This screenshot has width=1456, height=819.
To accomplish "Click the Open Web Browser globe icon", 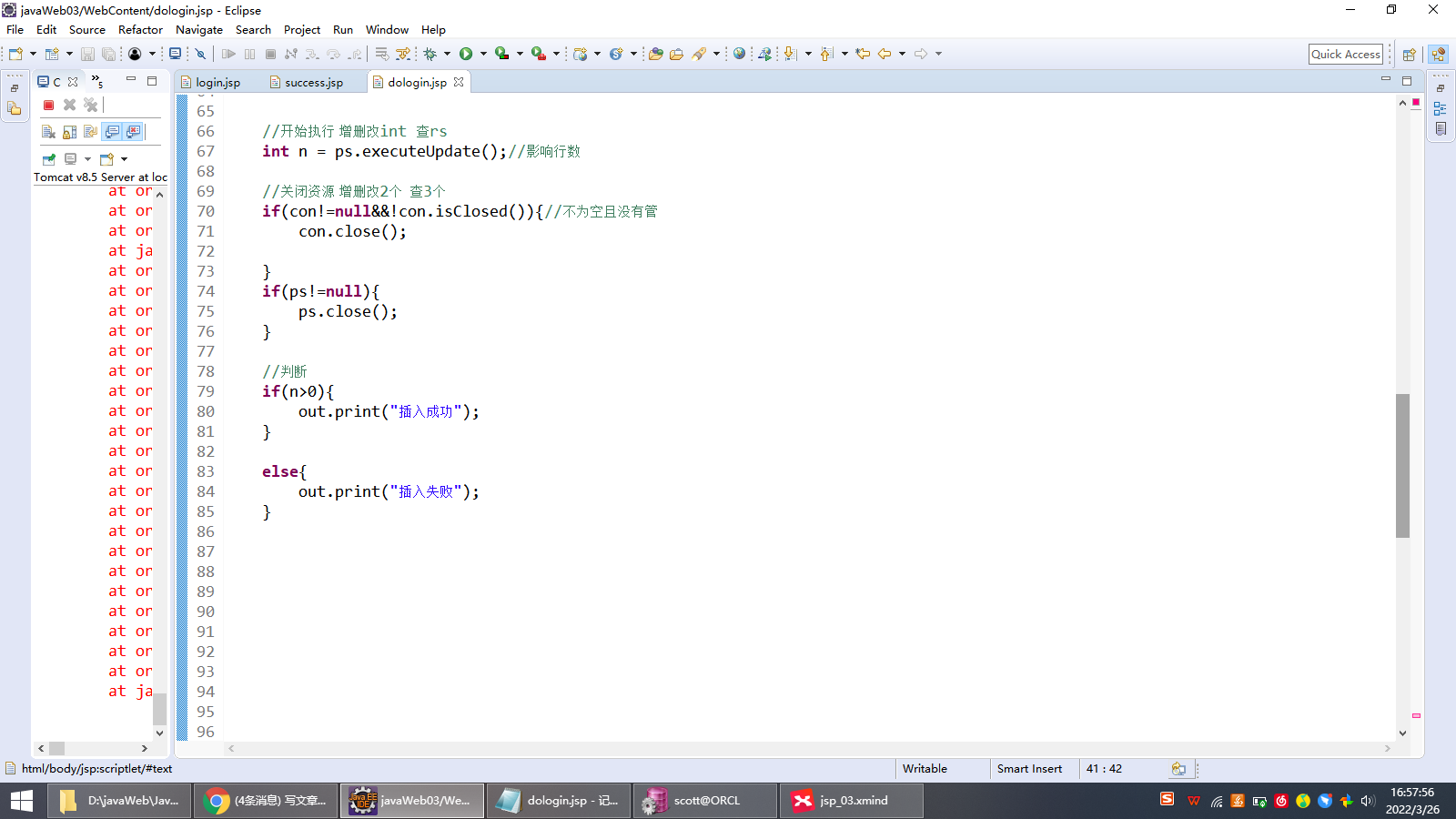I will point(739,54).
